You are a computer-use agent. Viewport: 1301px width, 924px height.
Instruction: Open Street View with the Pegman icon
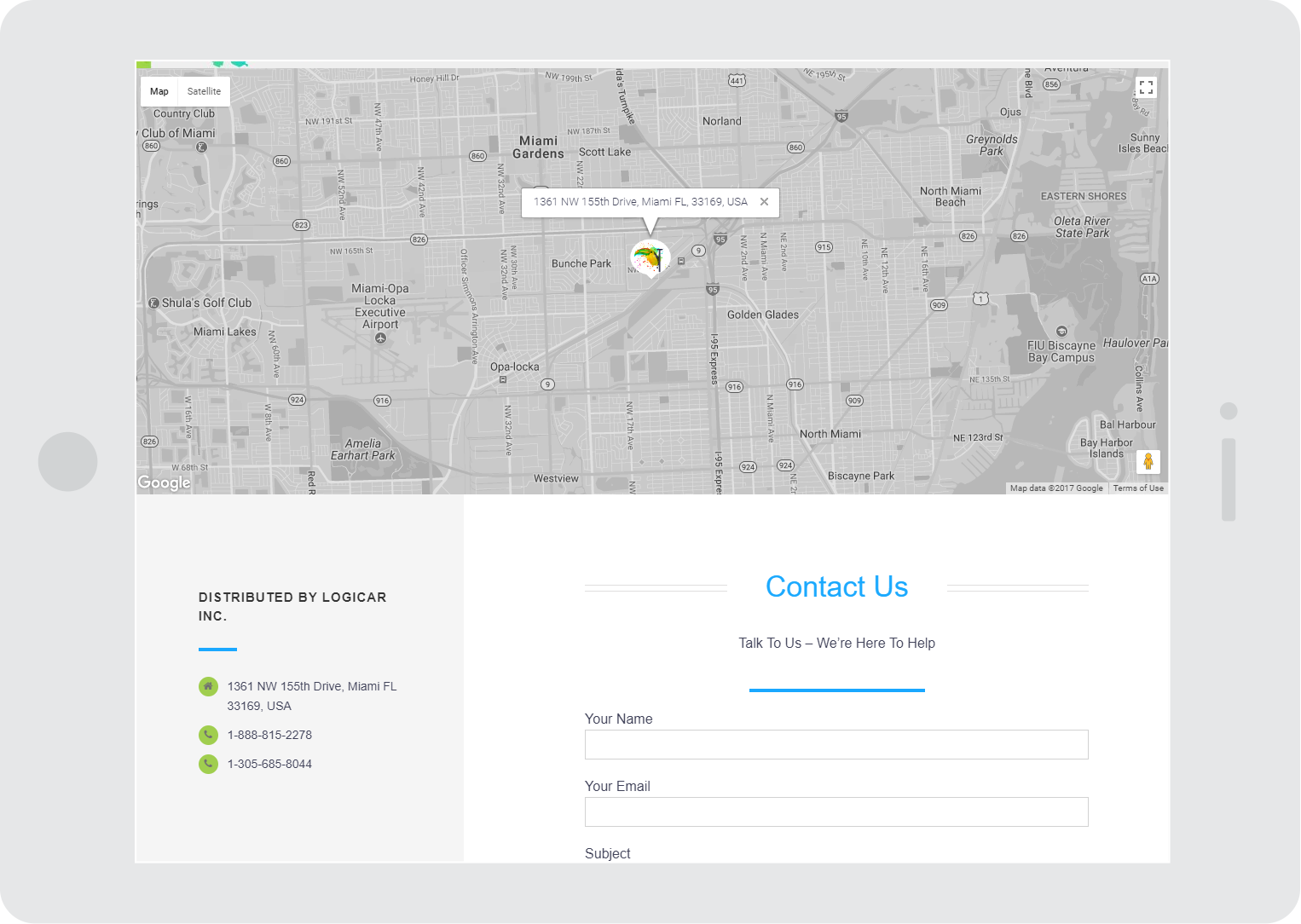[1148, 461]
